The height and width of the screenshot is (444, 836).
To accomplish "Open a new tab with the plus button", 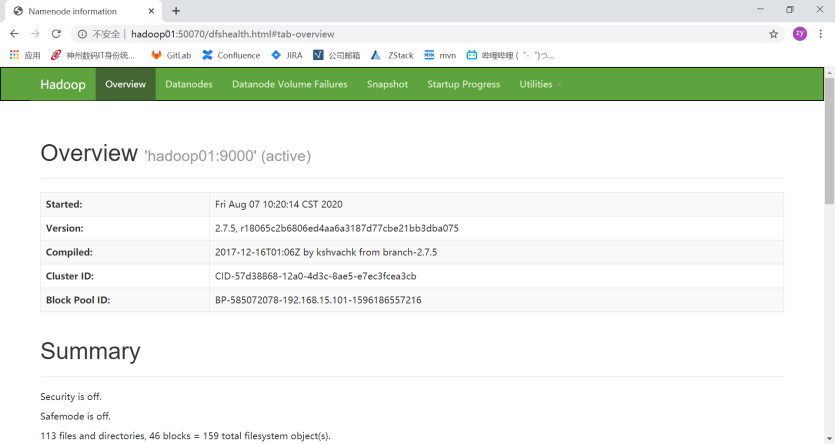I will tap(176, 11).
